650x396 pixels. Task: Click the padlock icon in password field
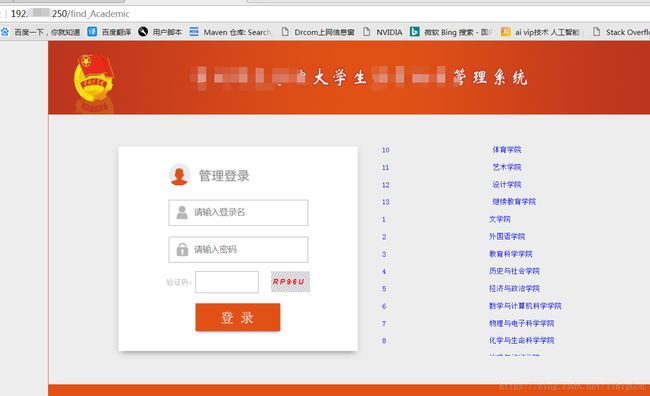pyautogui.click(x=182, y=249)
